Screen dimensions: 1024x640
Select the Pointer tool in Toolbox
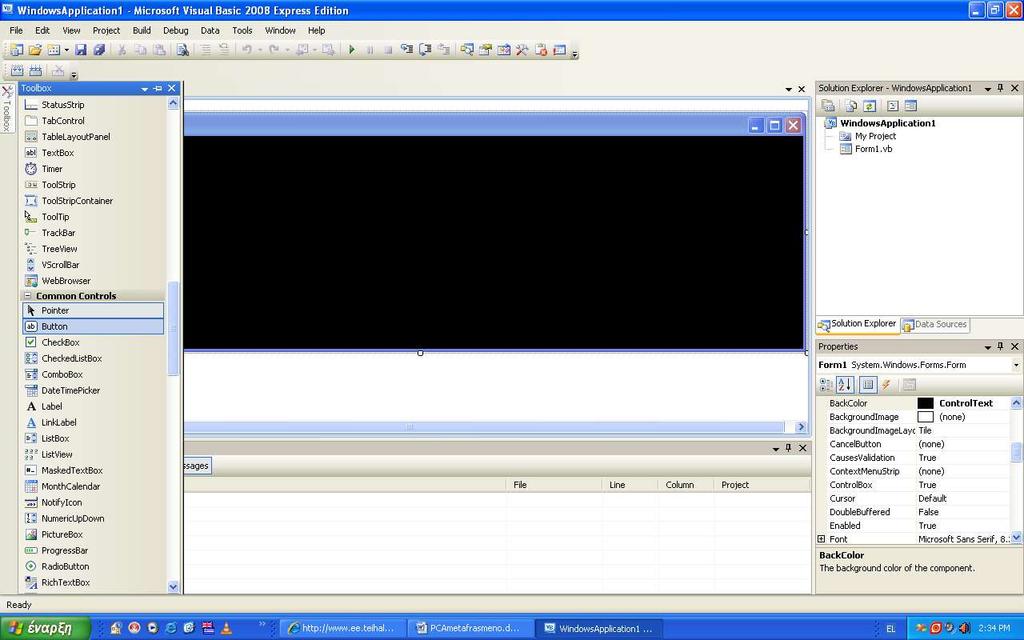(93, 310)
